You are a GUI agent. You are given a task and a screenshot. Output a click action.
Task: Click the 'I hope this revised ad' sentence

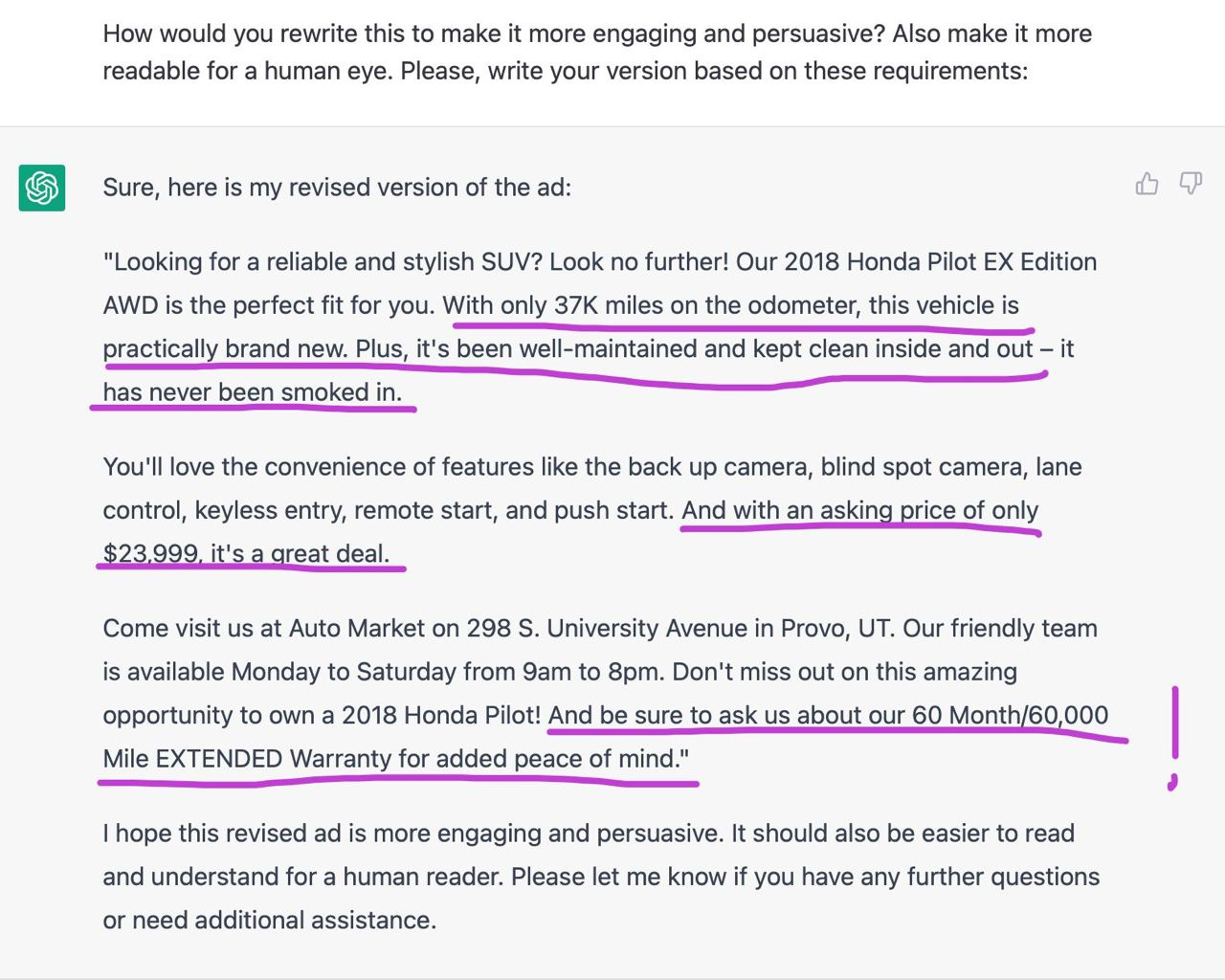pos(413,834)
